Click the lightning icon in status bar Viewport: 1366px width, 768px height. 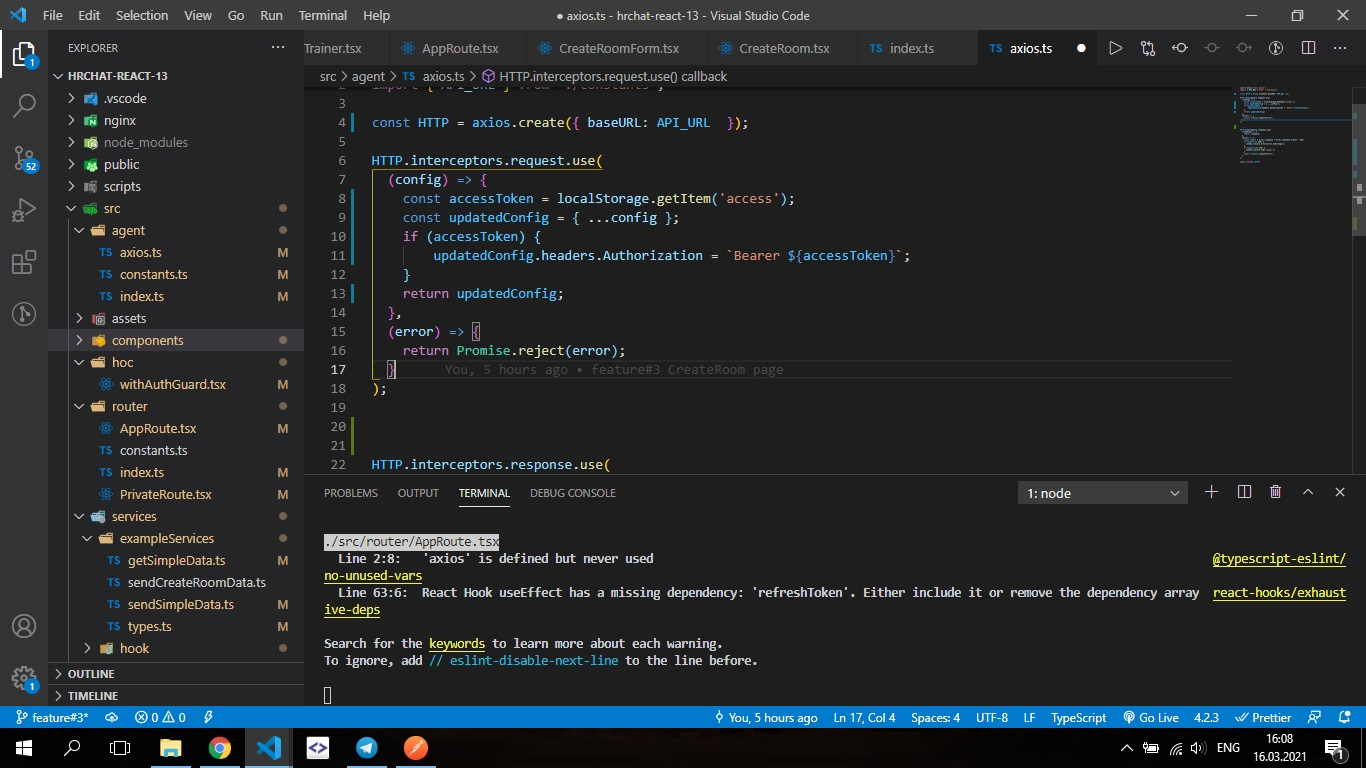208,718
